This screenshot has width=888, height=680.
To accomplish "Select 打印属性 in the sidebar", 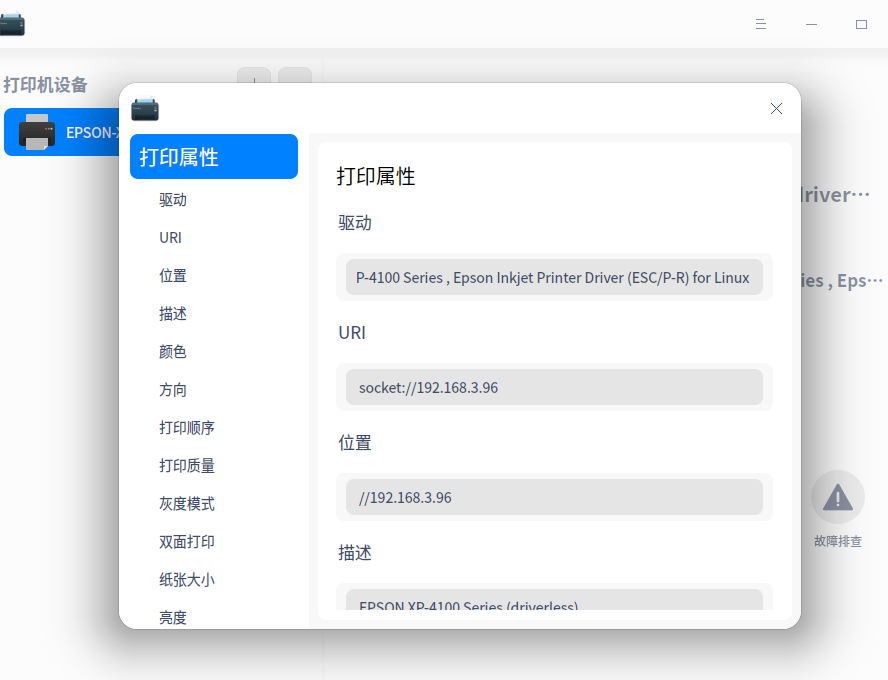I will coord(213,157).
